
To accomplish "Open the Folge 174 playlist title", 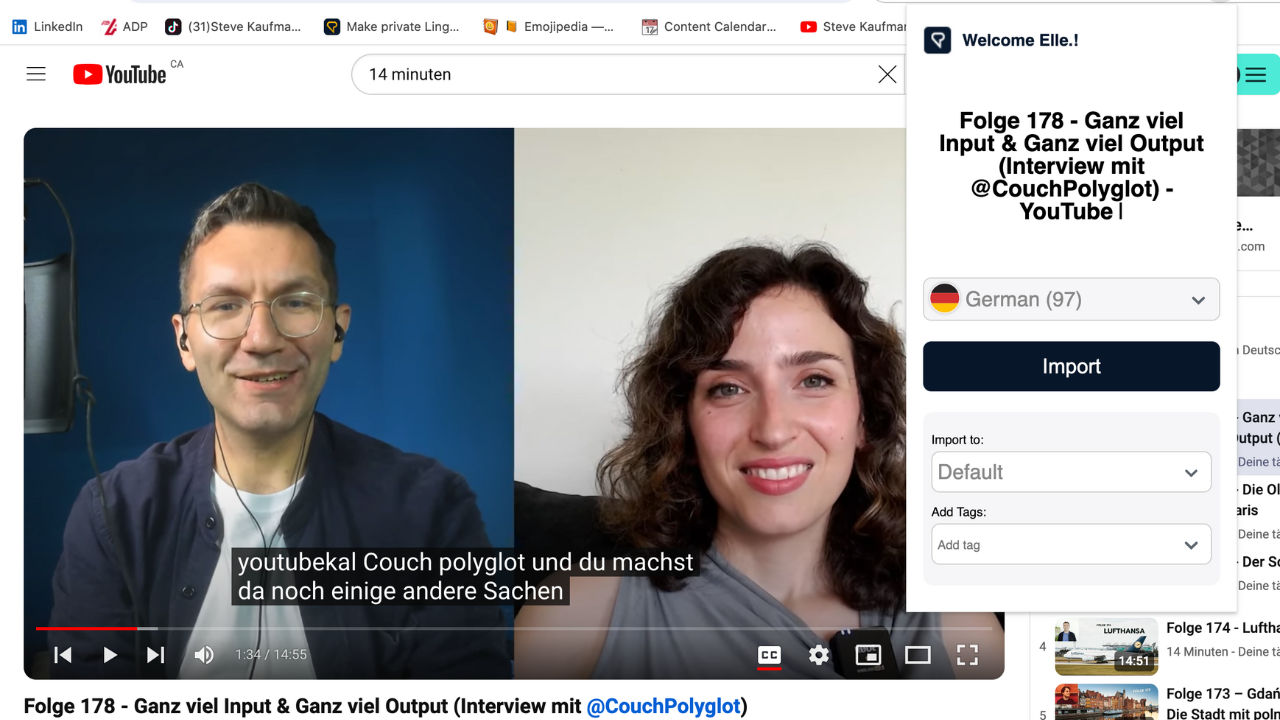I will coord(1223,628).
